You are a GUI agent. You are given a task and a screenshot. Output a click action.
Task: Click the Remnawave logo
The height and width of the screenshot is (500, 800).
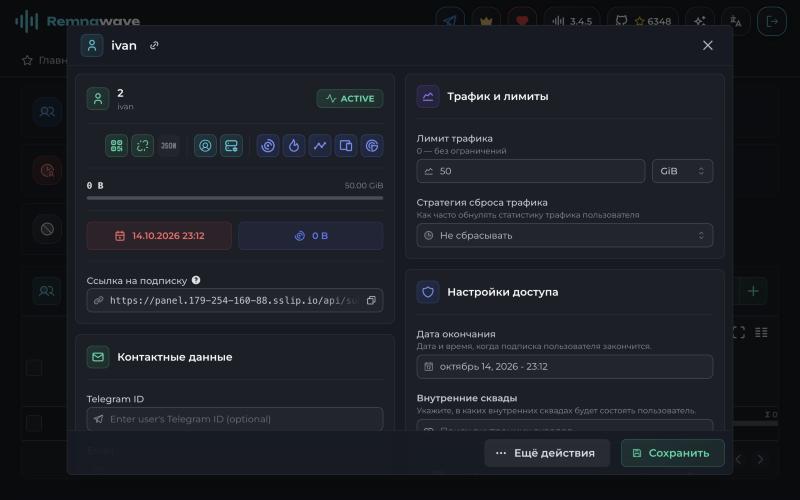tap(78, 21)
